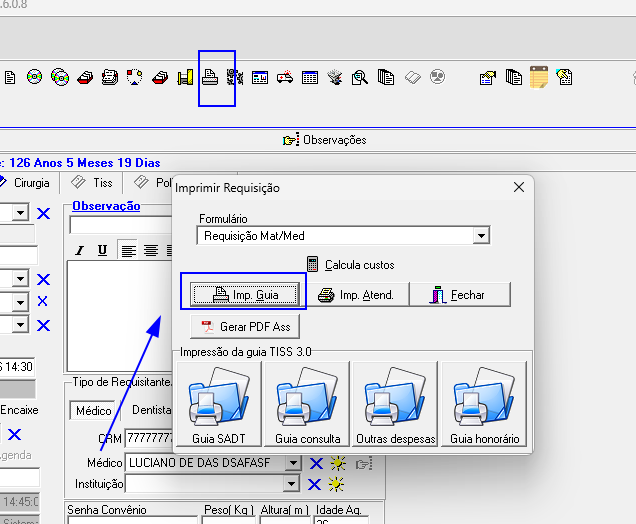636x524 pixels.
Task: Click the grey pointing hand beside Médico row
Action: pyautogui.click(x=364, y=464)
